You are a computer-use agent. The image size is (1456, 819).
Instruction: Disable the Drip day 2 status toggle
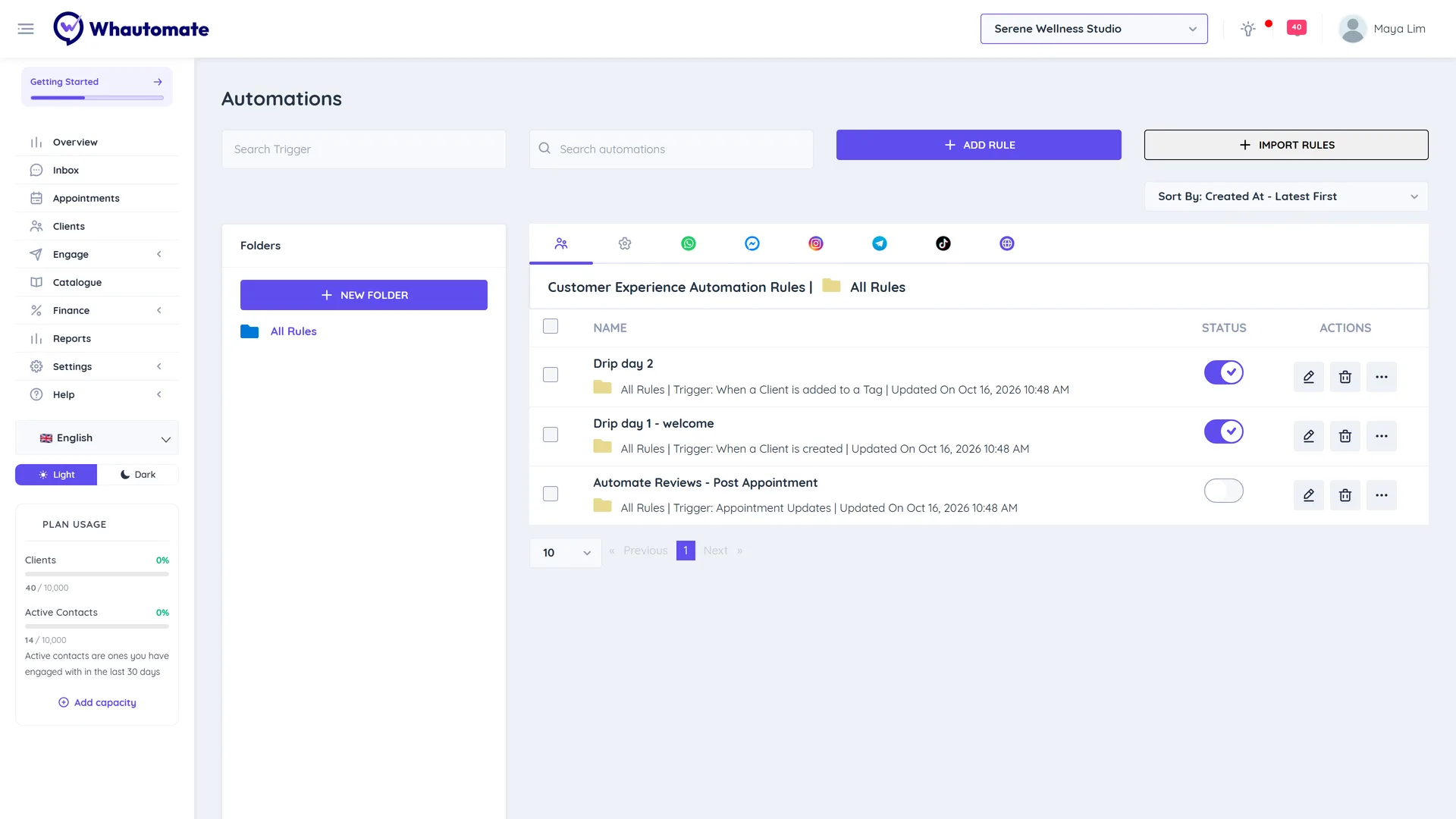pos(1224,372)
